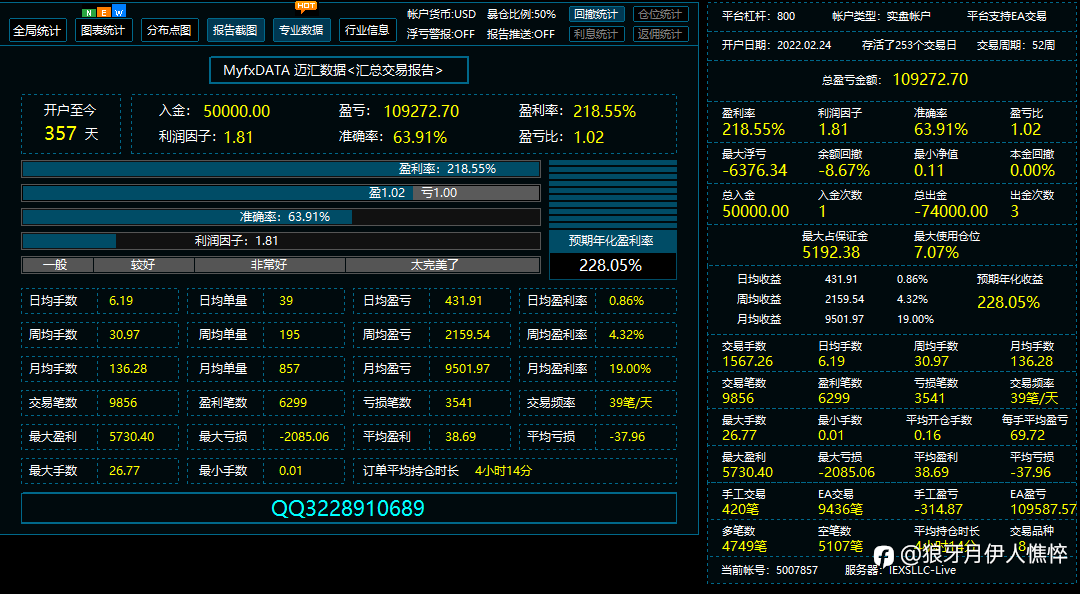Click the EA交易 9436笔 value
The width and height of the screenshot is (1080, 594).
click(840, 510)
